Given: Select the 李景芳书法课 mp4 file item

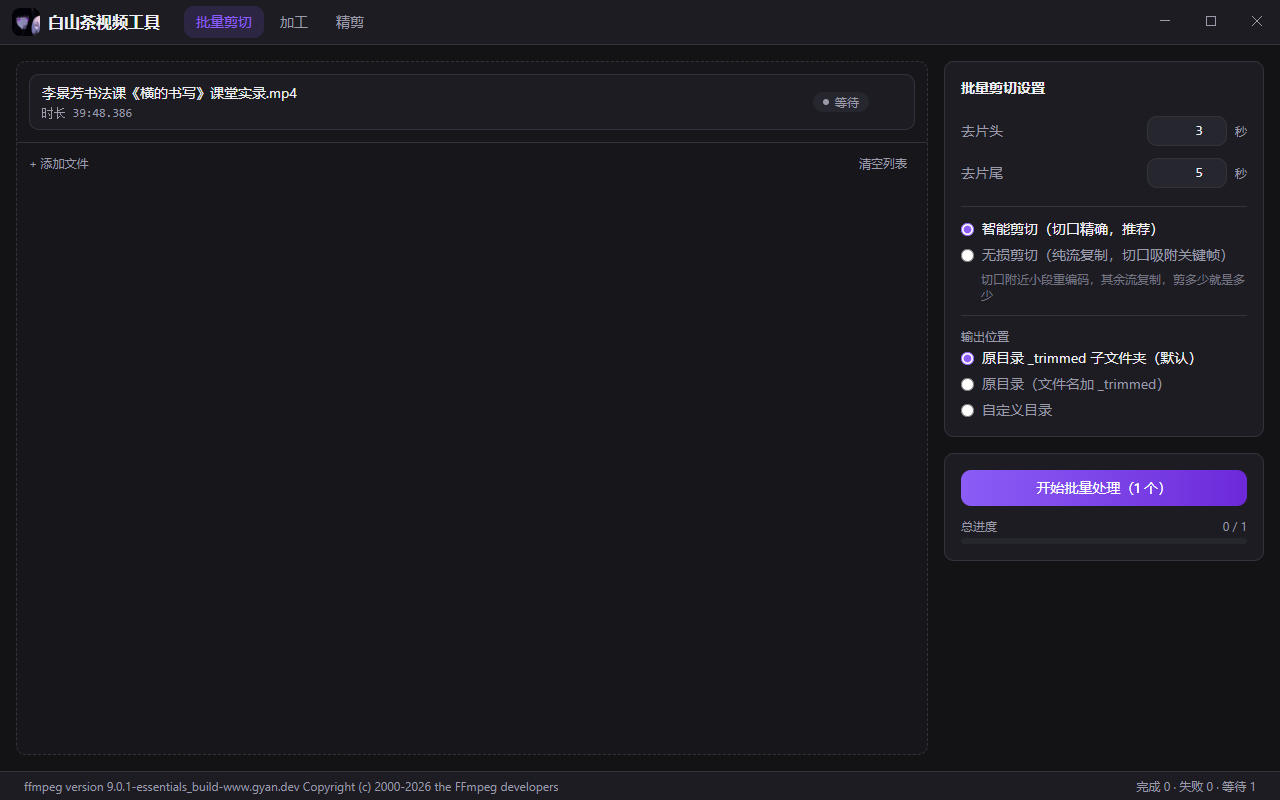Looking at the screenshot, I should [x=472, y=102].
